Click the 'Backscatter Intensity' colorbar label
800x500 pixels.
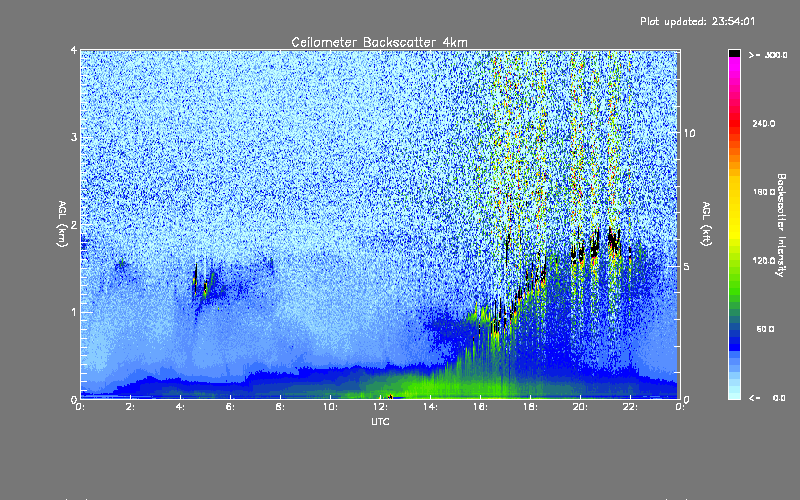[x=781, y=225]
